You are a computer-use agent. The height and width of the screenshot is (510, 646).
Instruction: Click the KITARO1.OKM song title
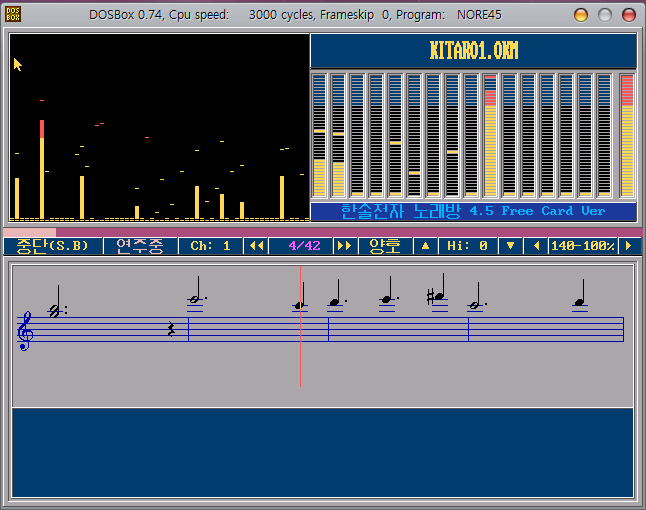(474, 50)
